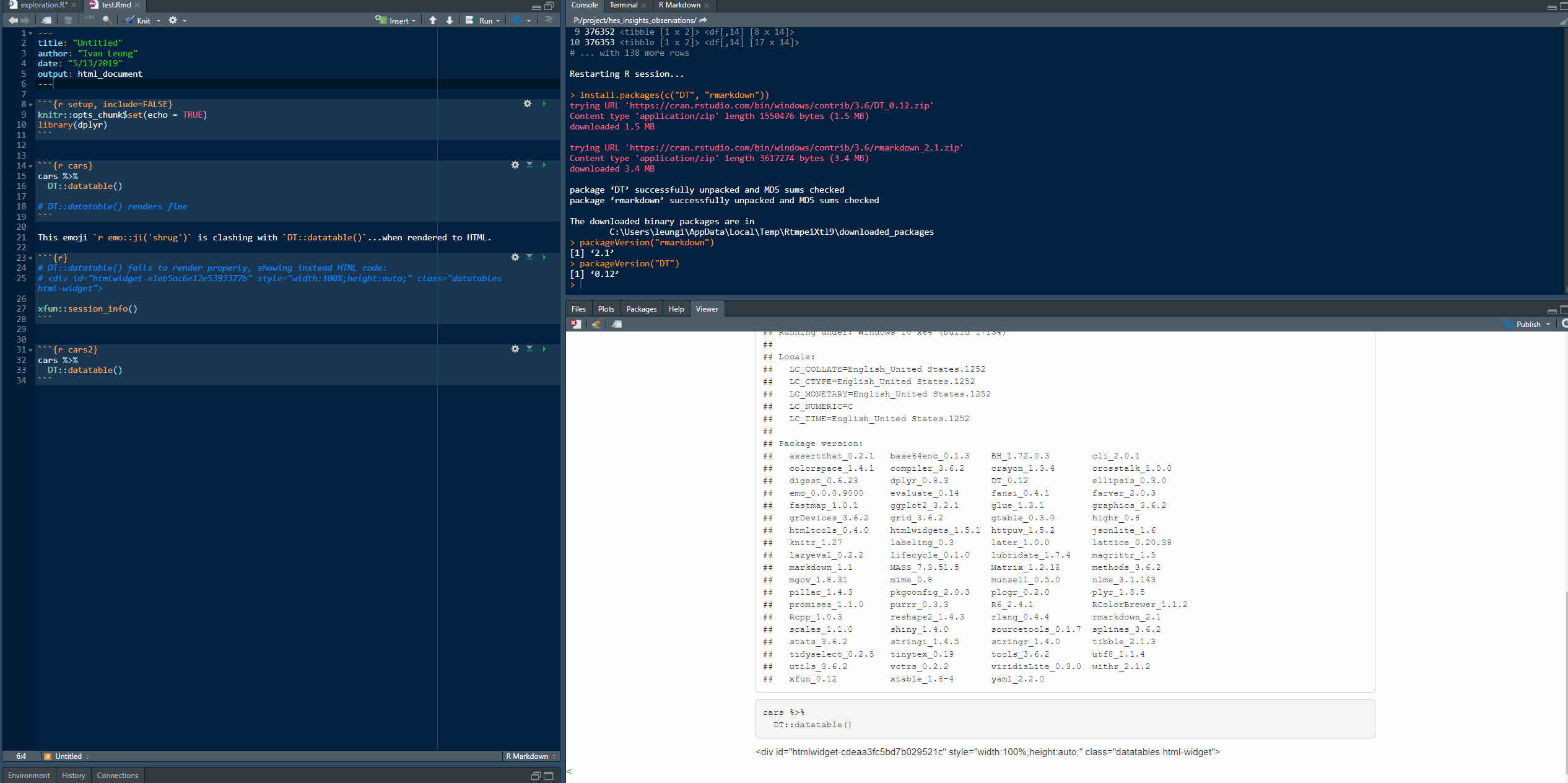
Task: Run the chunk at line 23
Action: click(544, 257)
